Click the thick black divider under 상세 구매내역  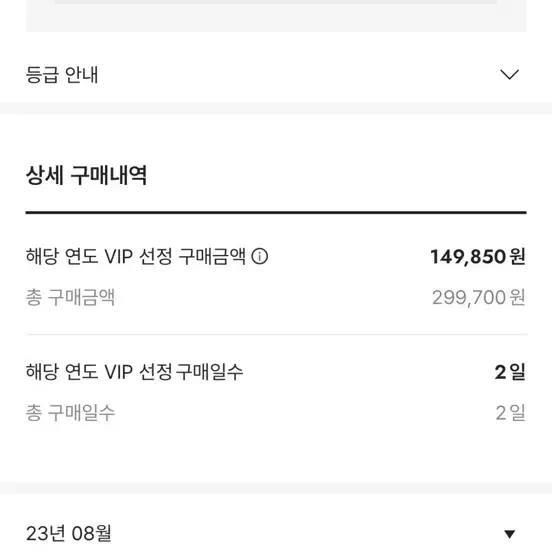click(x=276, y=213)
